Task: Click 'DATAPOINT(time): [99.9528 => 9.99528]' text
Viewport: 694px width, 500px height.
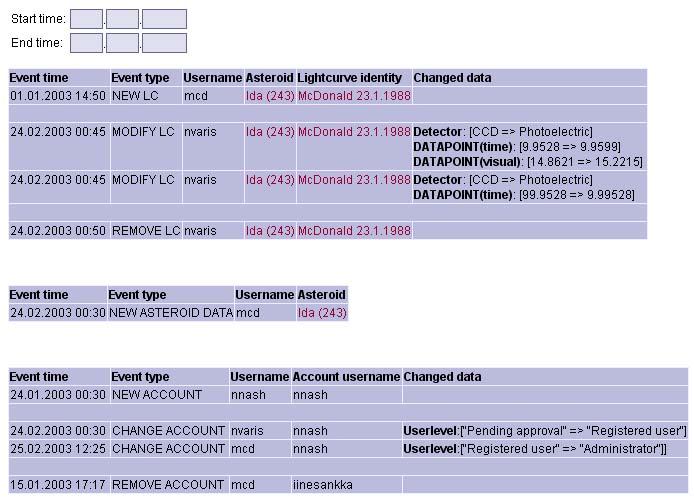Action: pyautogui.click(x=524, y=195)
